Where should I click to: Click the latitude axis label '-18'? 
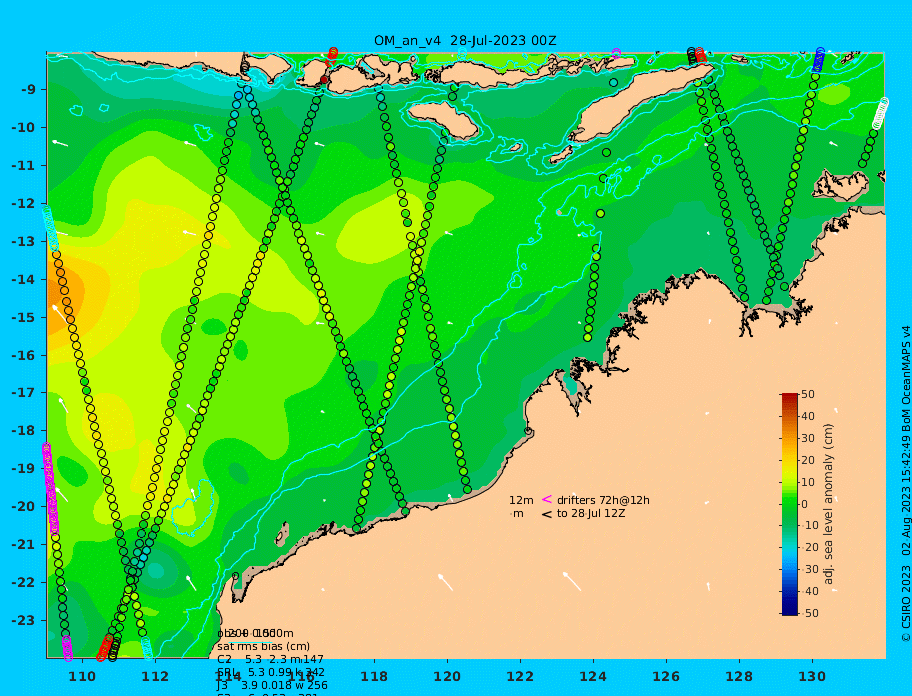24,431
